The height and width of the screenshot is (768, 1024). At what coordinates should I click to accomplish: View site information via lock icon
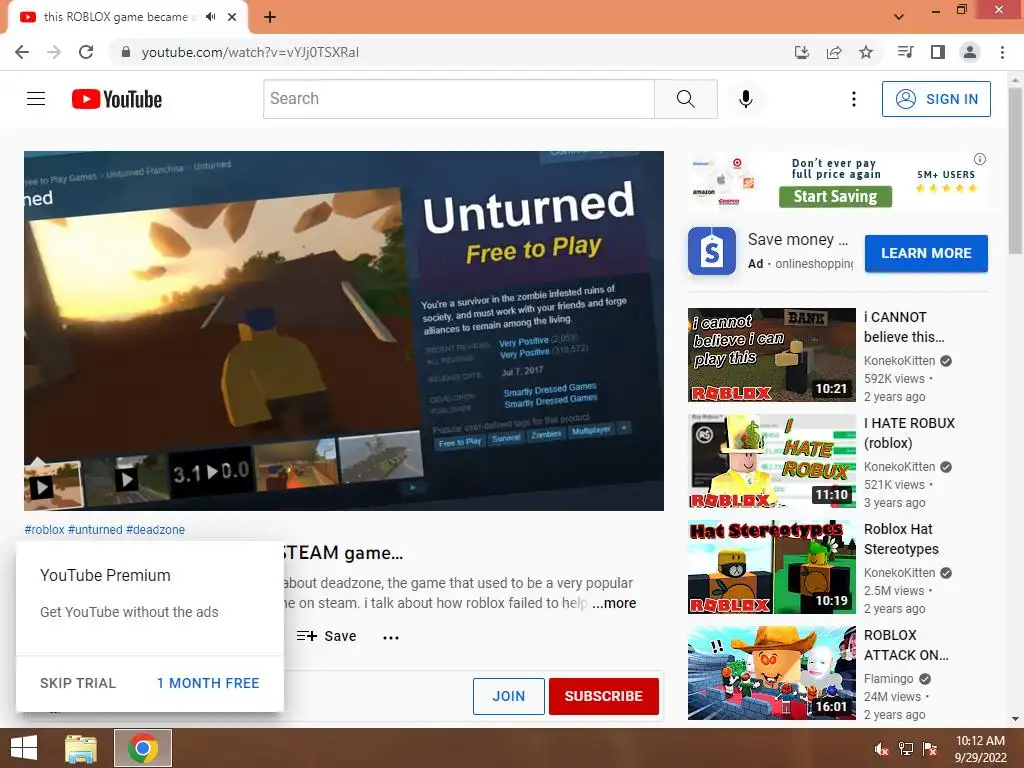(126, 52)
